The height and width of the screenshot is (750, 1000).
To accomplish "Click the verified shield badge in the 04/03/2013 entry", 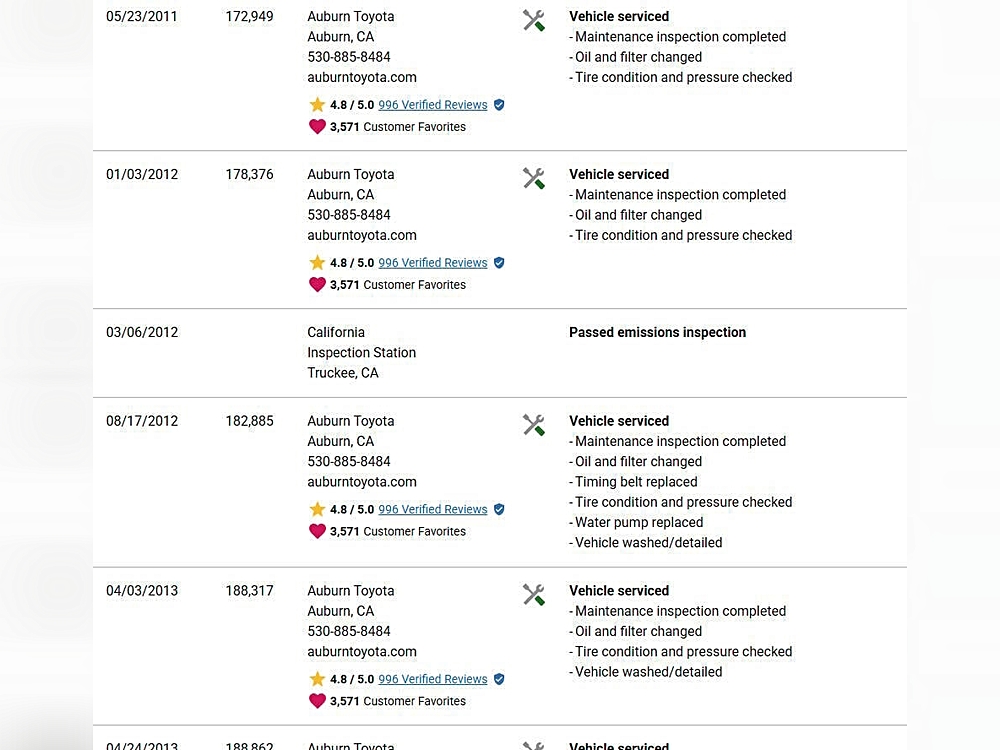I will click(499, 679).
